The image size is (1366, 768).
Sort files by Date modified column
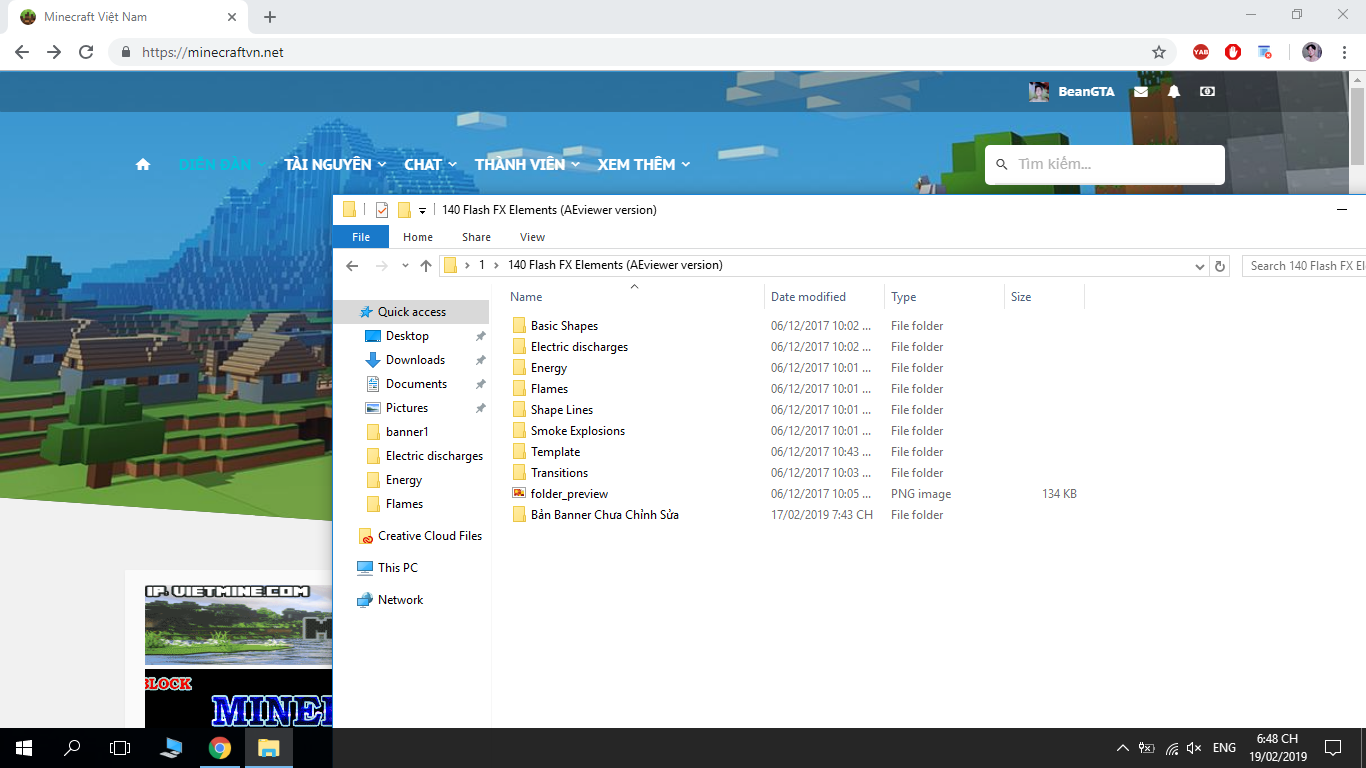coord(808,297)
